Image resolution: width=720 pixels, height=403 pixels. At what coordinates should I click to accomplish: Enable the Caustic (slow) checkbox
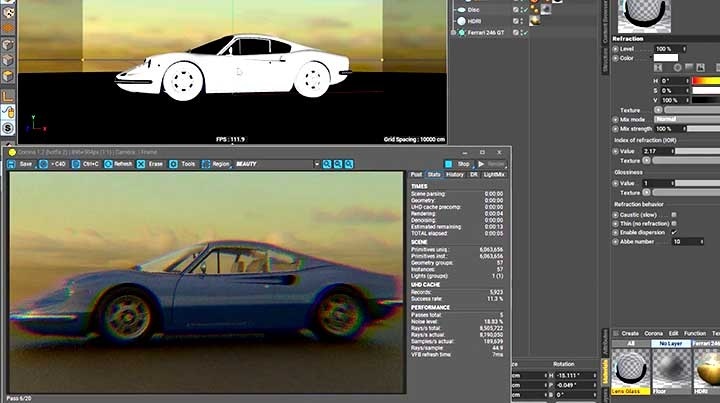point(674,214)
